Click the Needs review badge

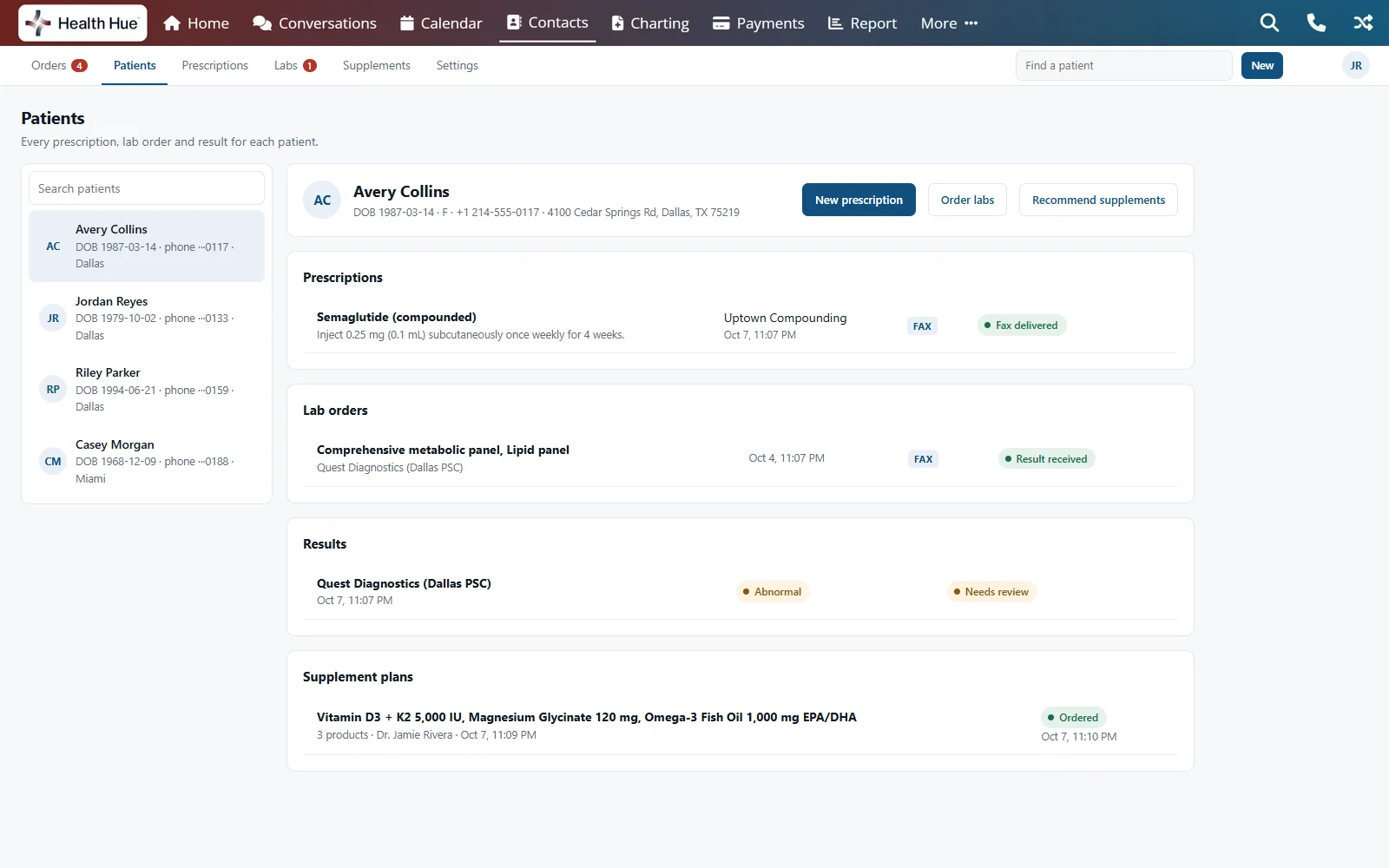(x=991, y=592)
